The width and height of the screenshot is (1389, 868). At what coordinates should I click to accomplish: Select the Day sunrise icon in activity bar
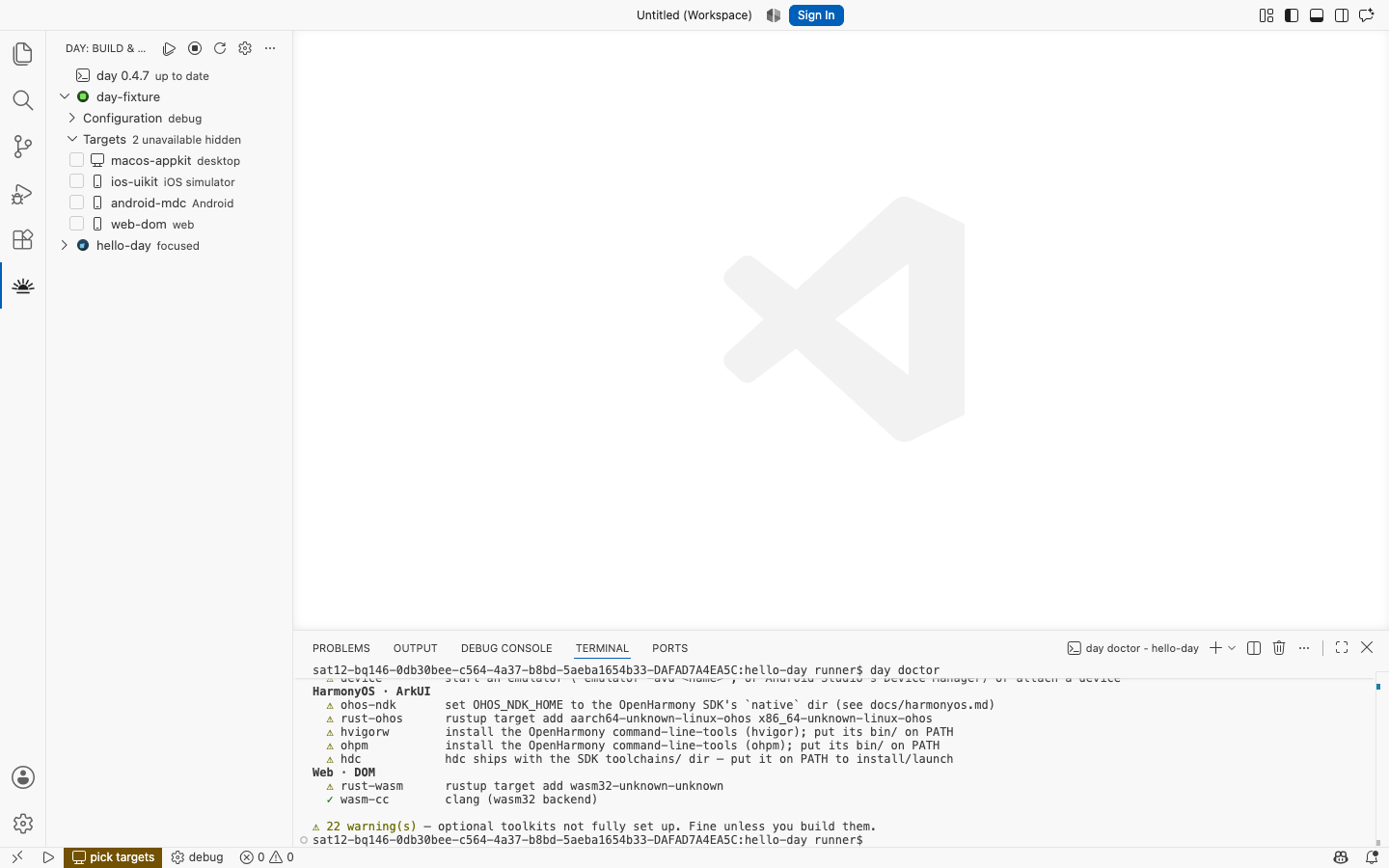point(23,285)
